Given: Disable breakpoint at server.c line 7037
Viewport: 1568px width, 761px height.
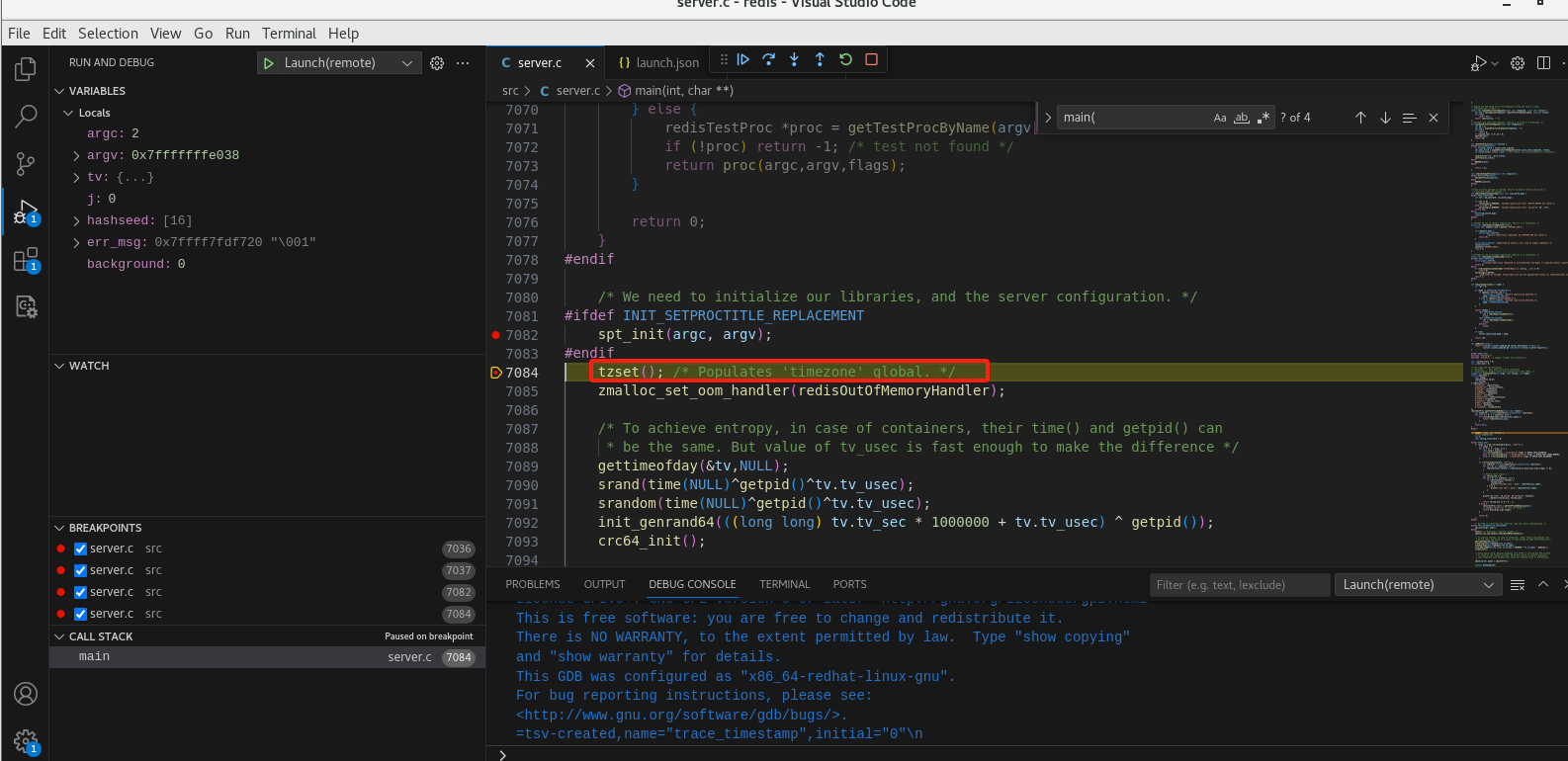Looking at the screenshot, I should [x=81, y=570].
